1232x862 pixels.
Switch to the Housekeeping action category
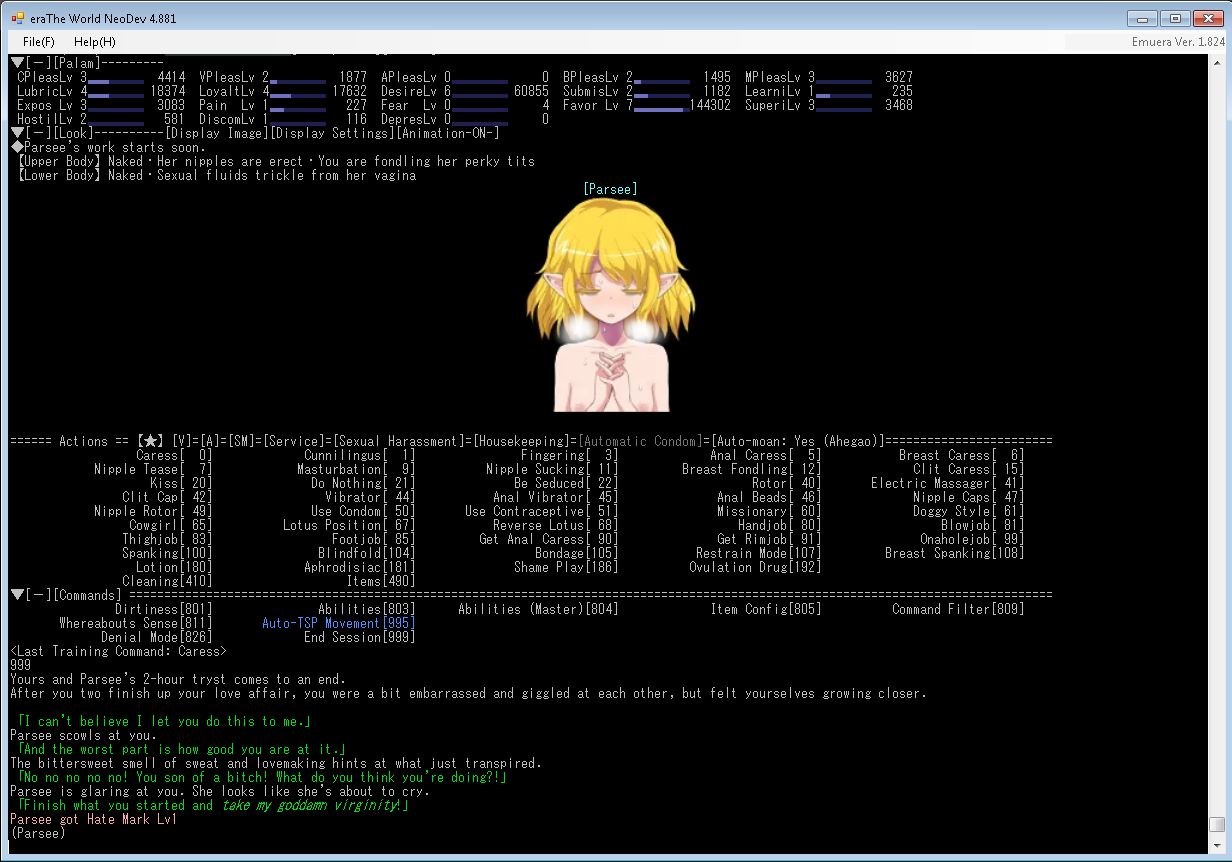click(x=525, y=441)
